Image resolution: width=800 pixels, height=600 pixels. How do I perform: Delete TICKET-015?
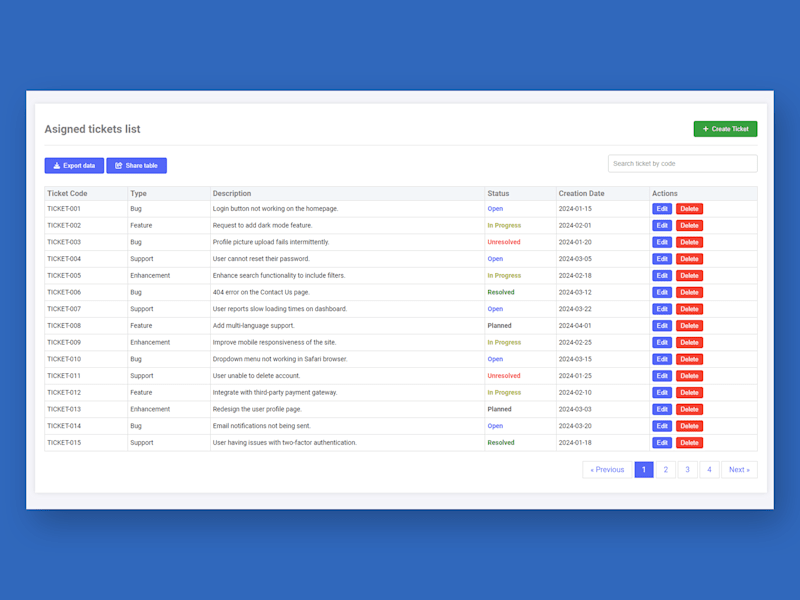point(689,443)
